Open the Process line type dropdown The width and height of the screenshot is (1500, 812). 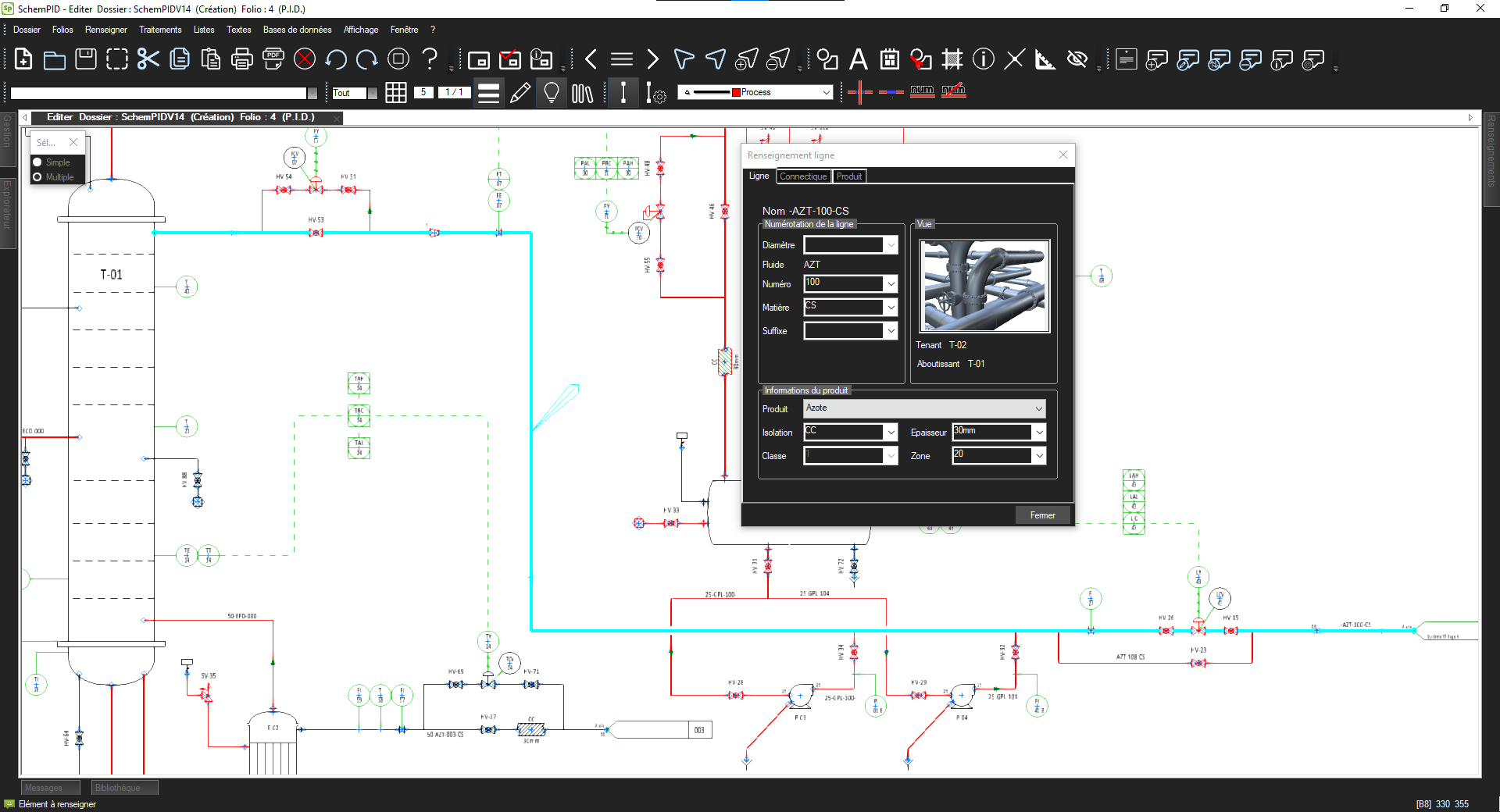point(826,92)
